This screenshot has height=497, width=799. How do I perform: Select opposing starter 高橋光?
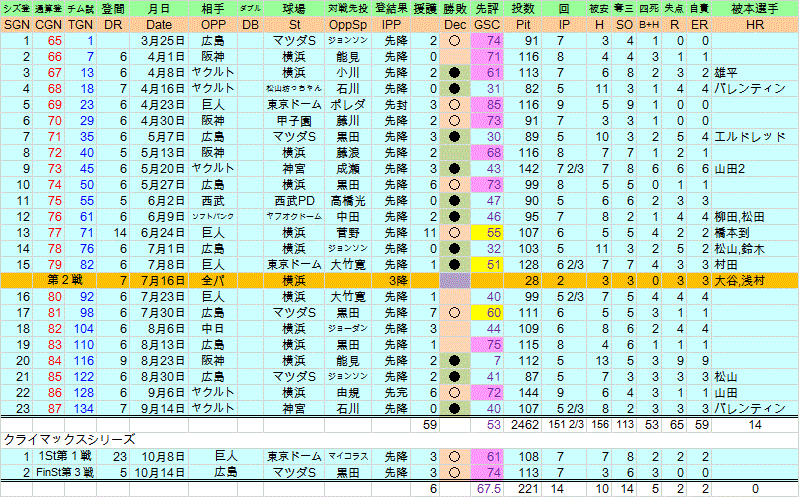click(x=348, y=201)
